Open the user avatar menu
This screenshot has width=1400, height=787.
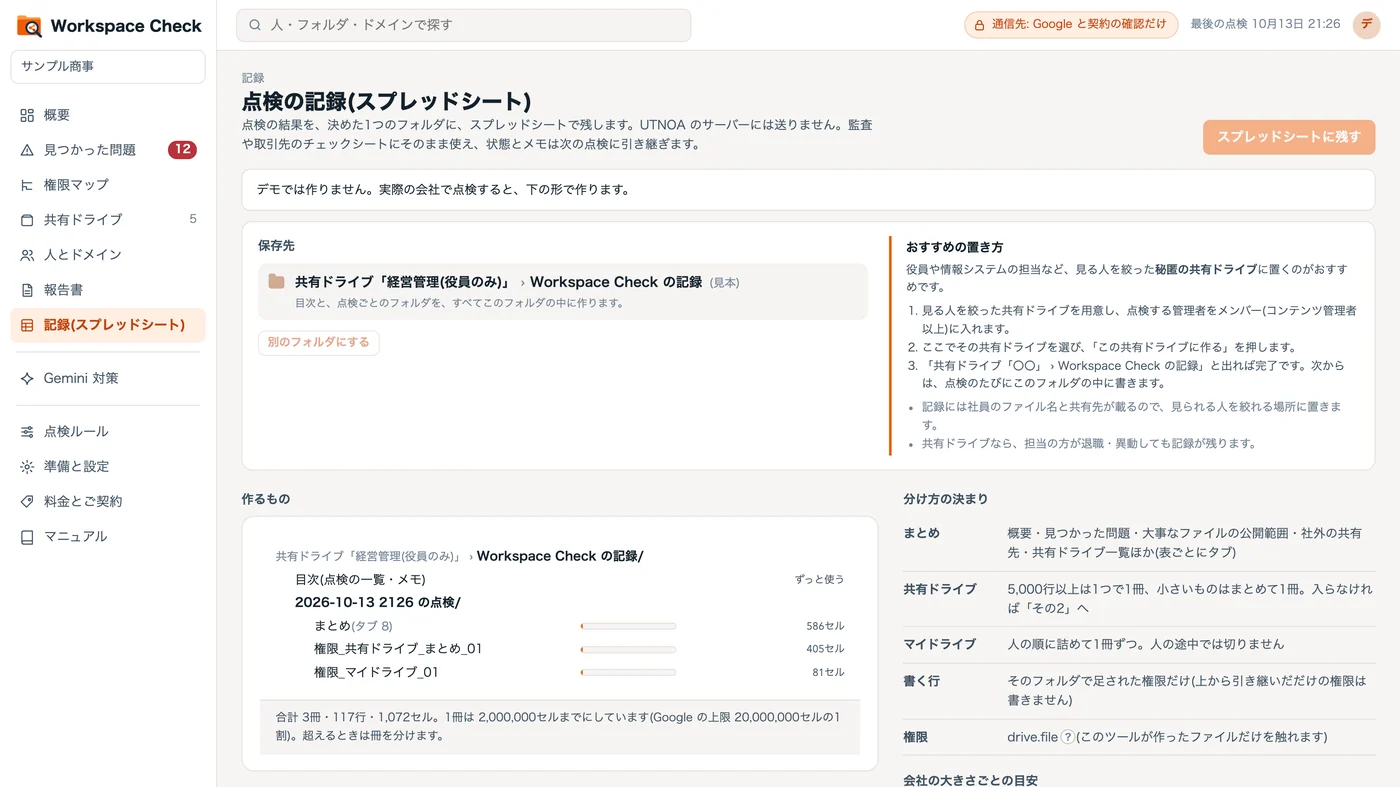coord(1366,25)
